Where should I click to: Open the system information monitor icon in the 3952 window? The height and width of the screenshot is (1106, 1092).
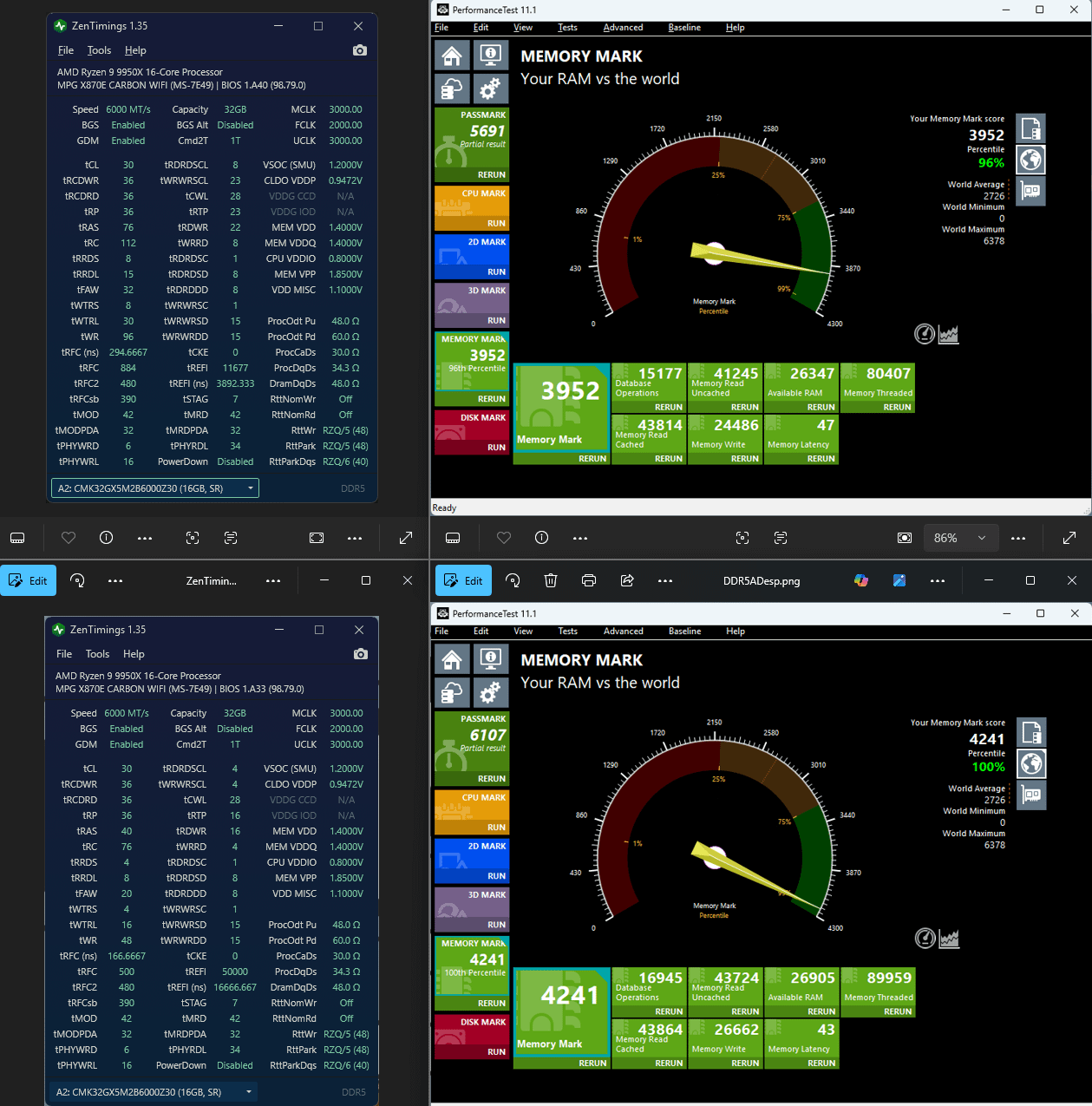490,56
